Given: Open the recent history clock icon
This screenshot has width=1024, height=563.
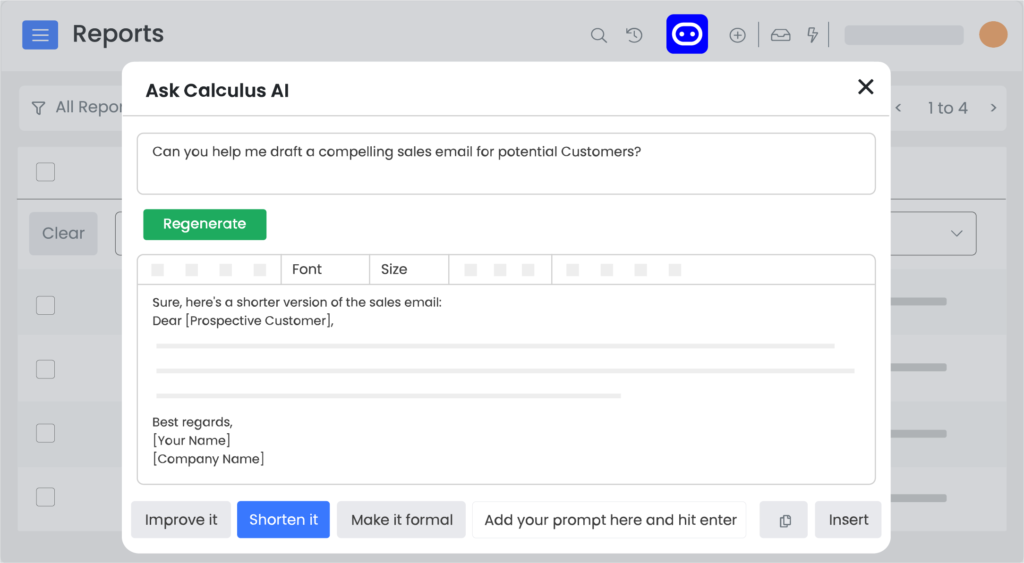Looking at the screenshot, I should click(x=634, y=35).
